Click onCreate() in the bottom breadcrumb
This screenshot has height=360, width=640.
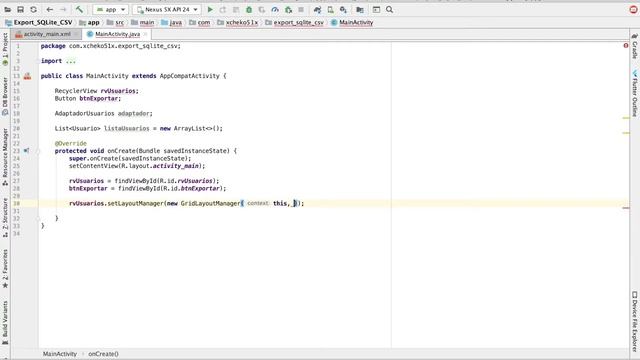tap(103, 354)
